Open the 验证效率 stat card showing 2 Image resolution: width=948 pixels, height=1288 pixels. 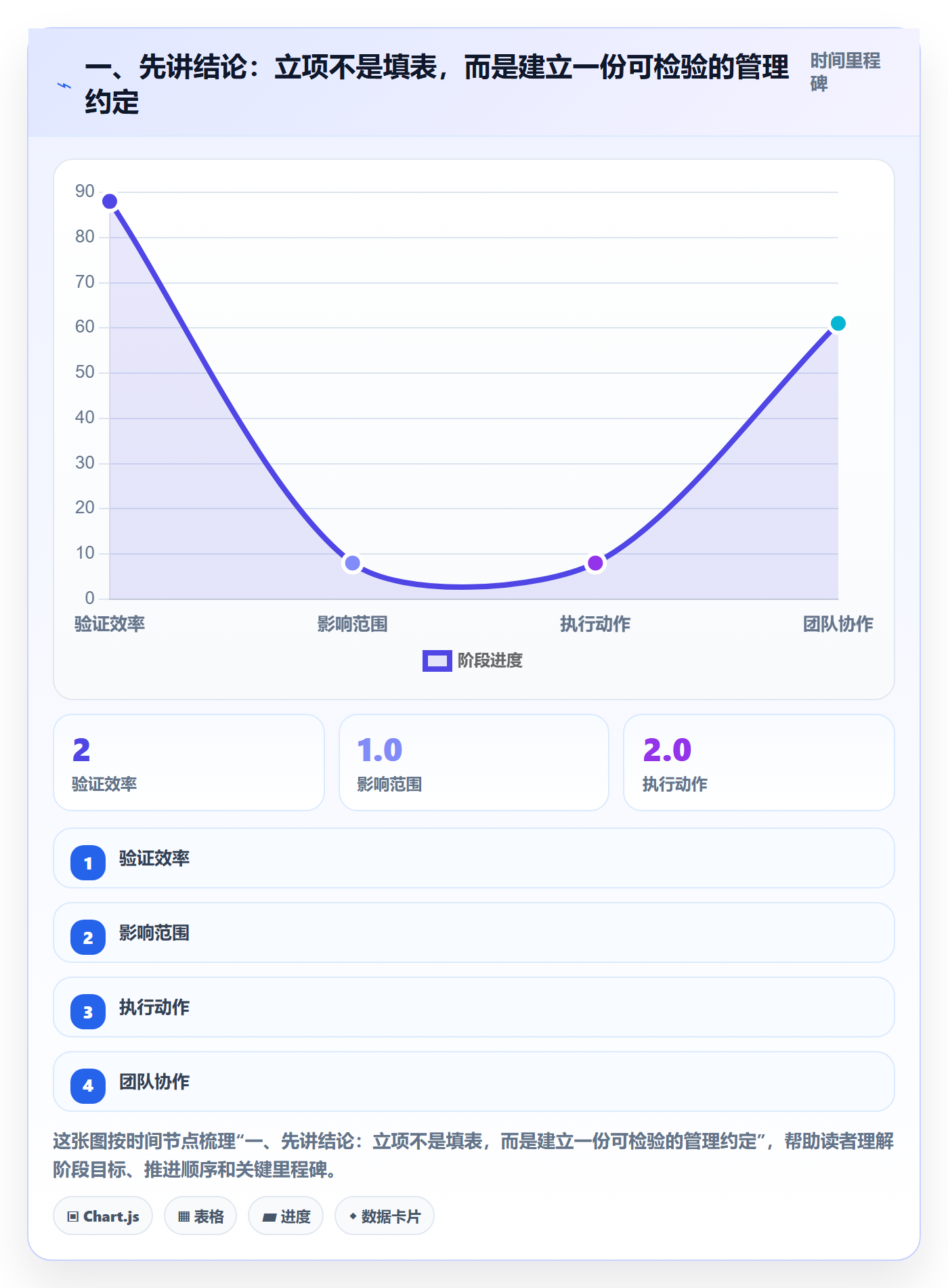(189, 763)
